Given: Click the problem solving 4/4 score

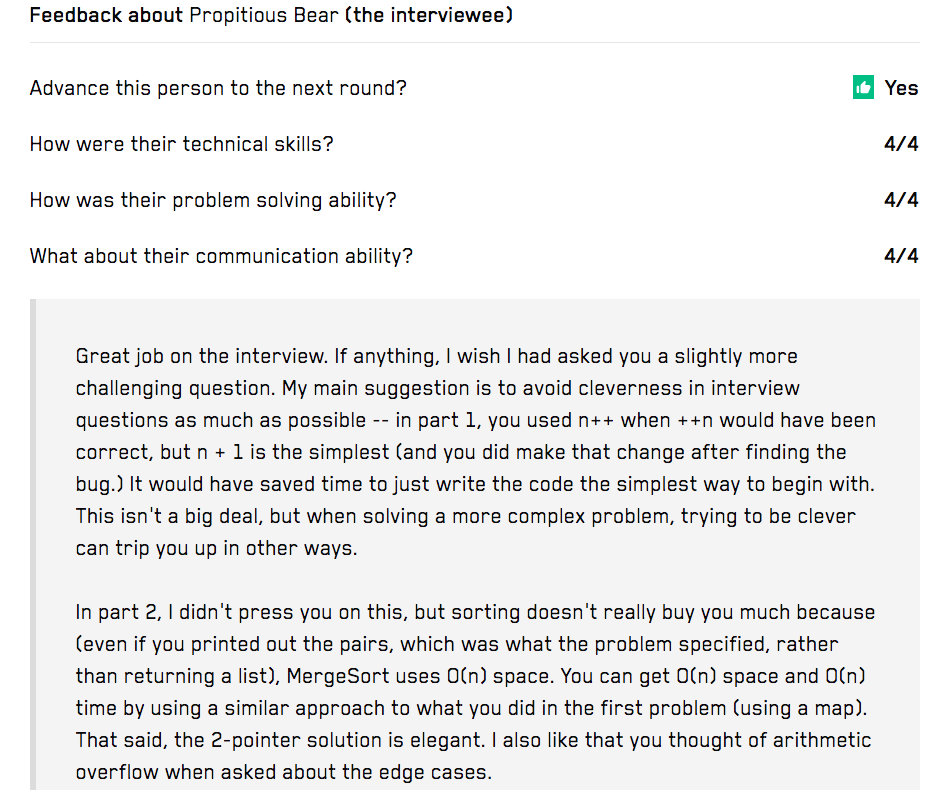Looking at the screenshot, I should [901, 200].
